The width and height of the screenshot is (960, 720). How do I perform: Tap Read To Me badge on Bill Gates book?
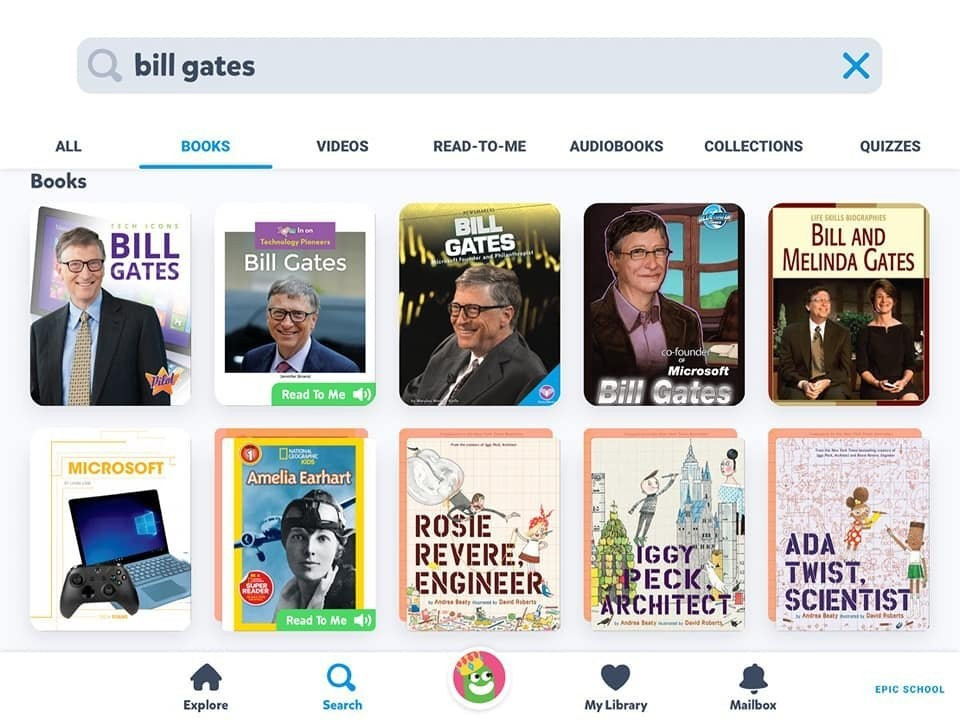323,394
